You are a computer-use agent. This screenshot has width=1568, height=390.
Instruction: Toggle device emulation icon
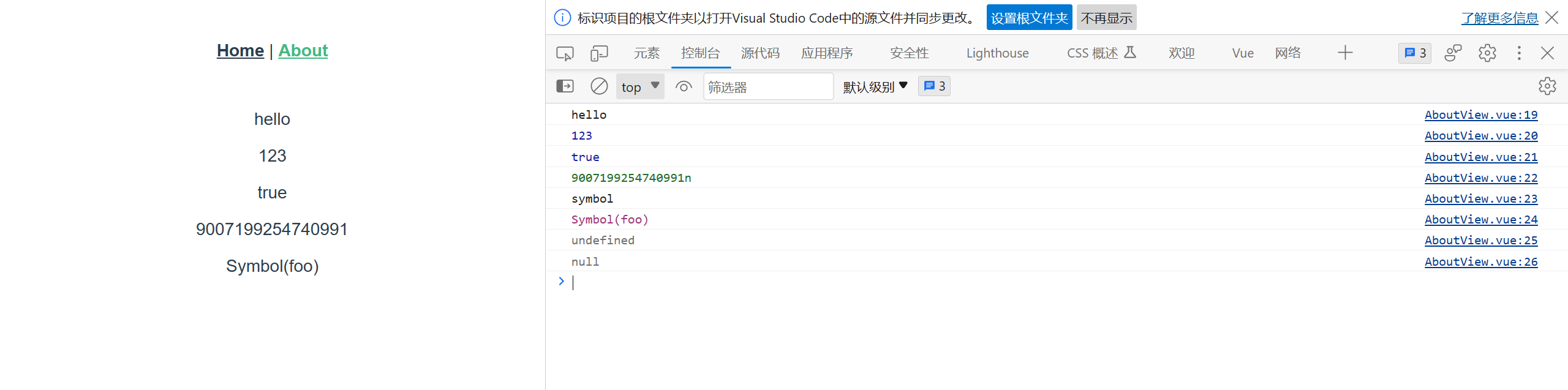pyautogui.click(x=599, y=53)
